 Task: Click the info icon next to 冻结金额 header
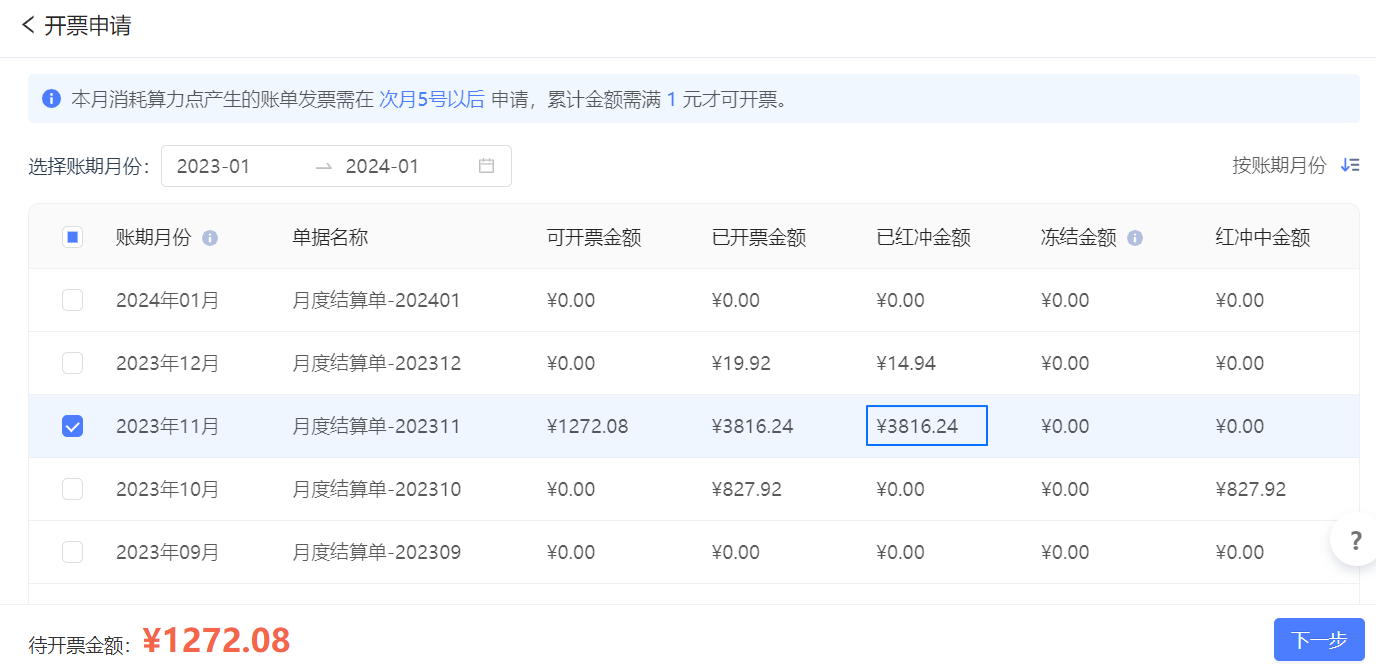1135,238
